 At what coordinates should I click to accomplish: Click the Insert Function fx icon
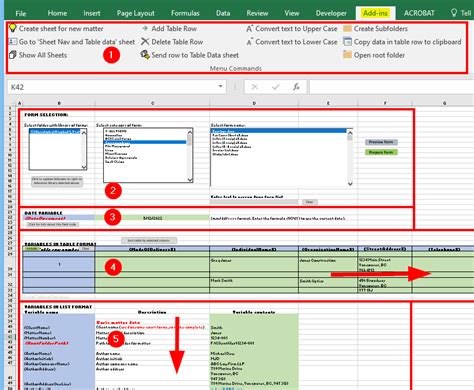[x=296, y=87]
